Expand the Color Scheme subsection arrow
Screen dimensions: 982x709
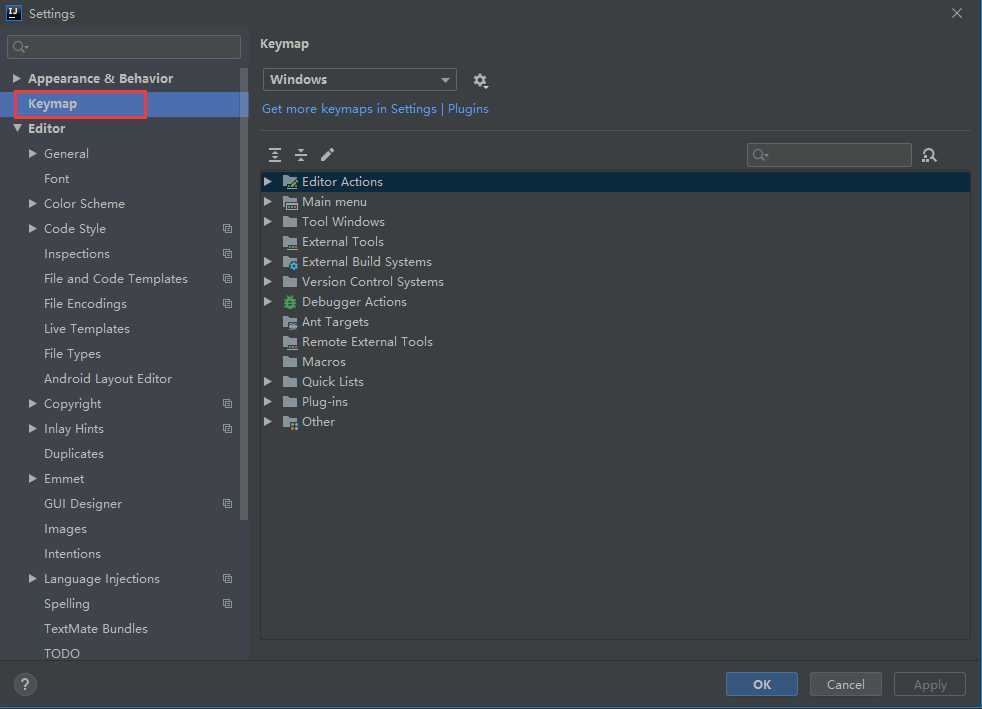[x=33, y=204]
